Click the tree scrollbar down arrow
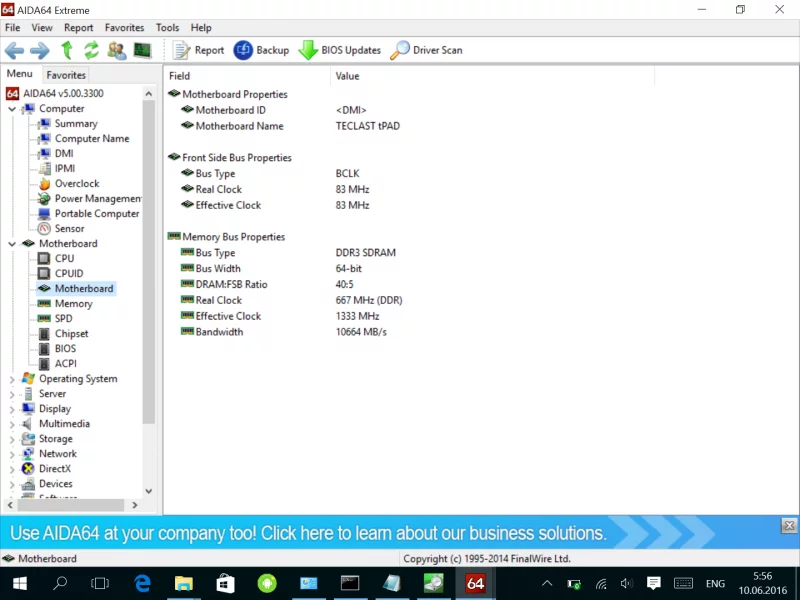The width and height of the screenshot is (800, 600). (148, 491)
